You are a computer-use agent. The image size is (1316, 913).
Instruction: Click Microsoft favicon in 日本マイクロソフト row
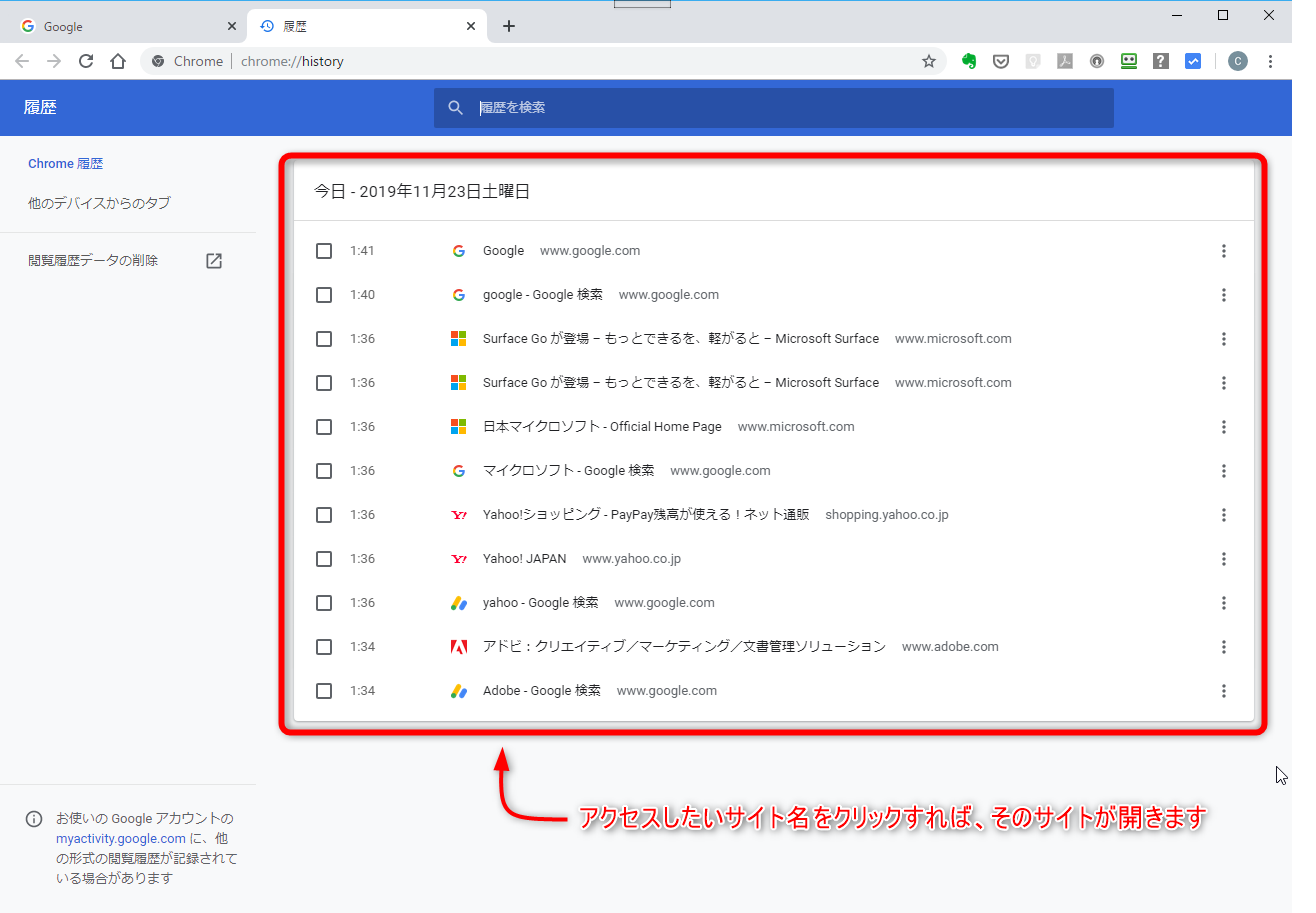pyautogui.click(x=459, y=427)
